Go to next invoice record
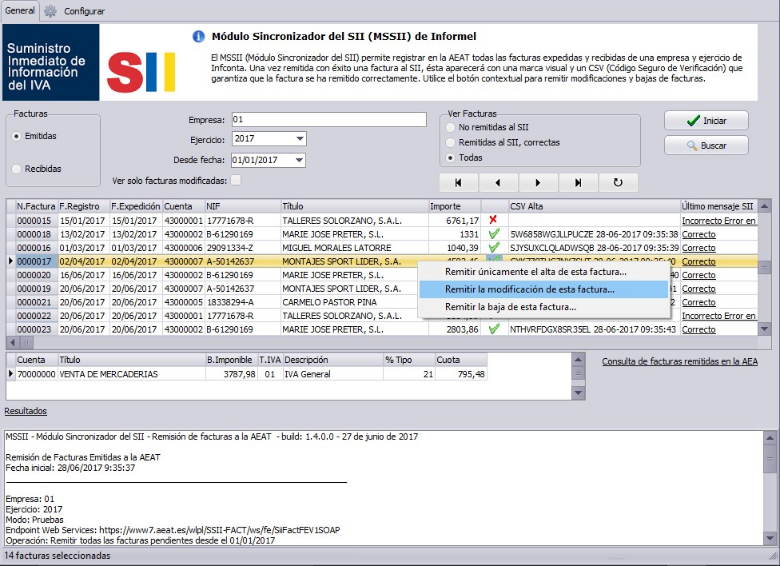 pos(538,183)
